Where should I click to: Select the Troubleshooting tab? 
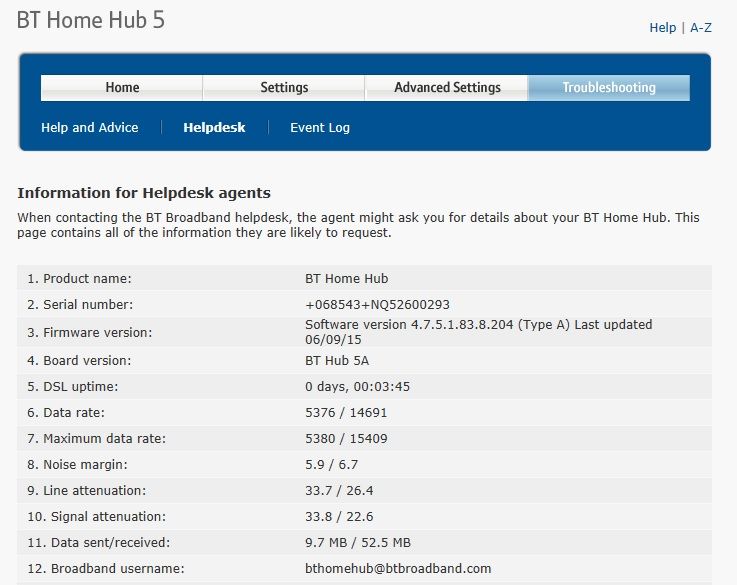click(609, 88)
